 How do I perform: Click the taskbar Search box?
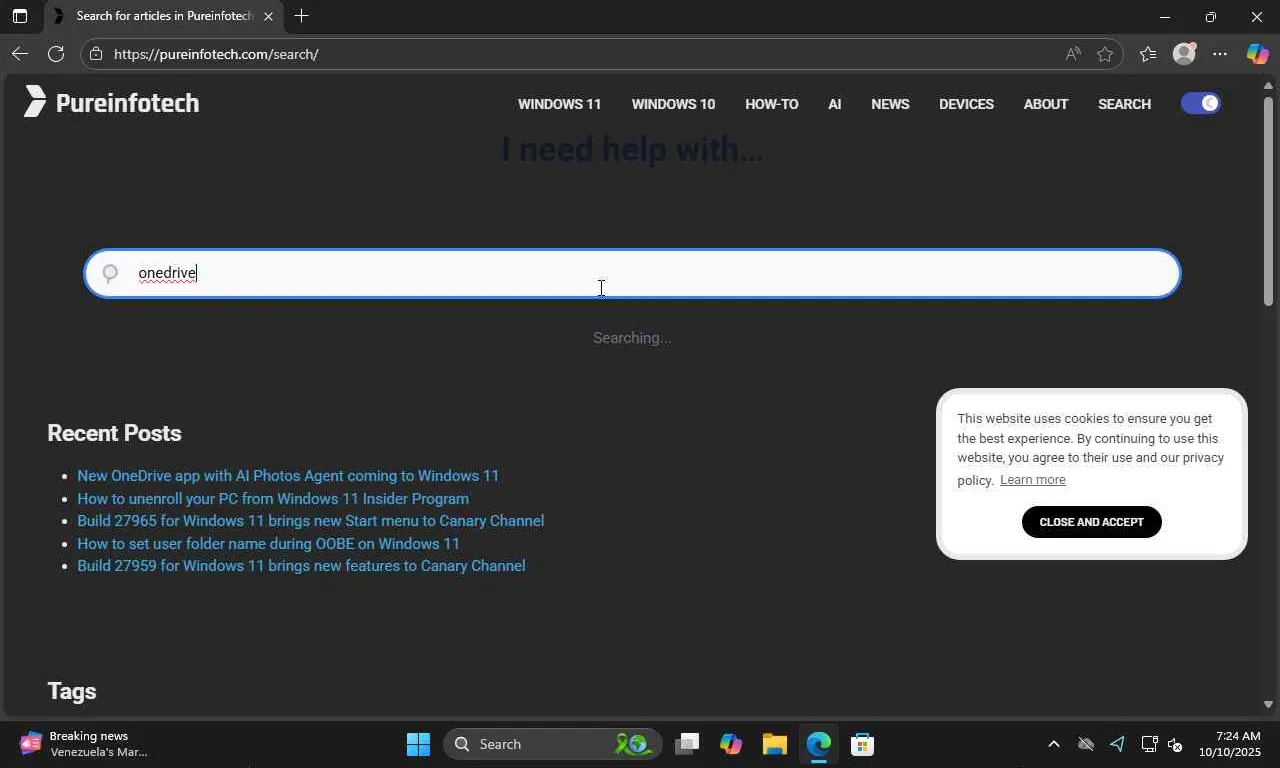[x=553, y=744]
